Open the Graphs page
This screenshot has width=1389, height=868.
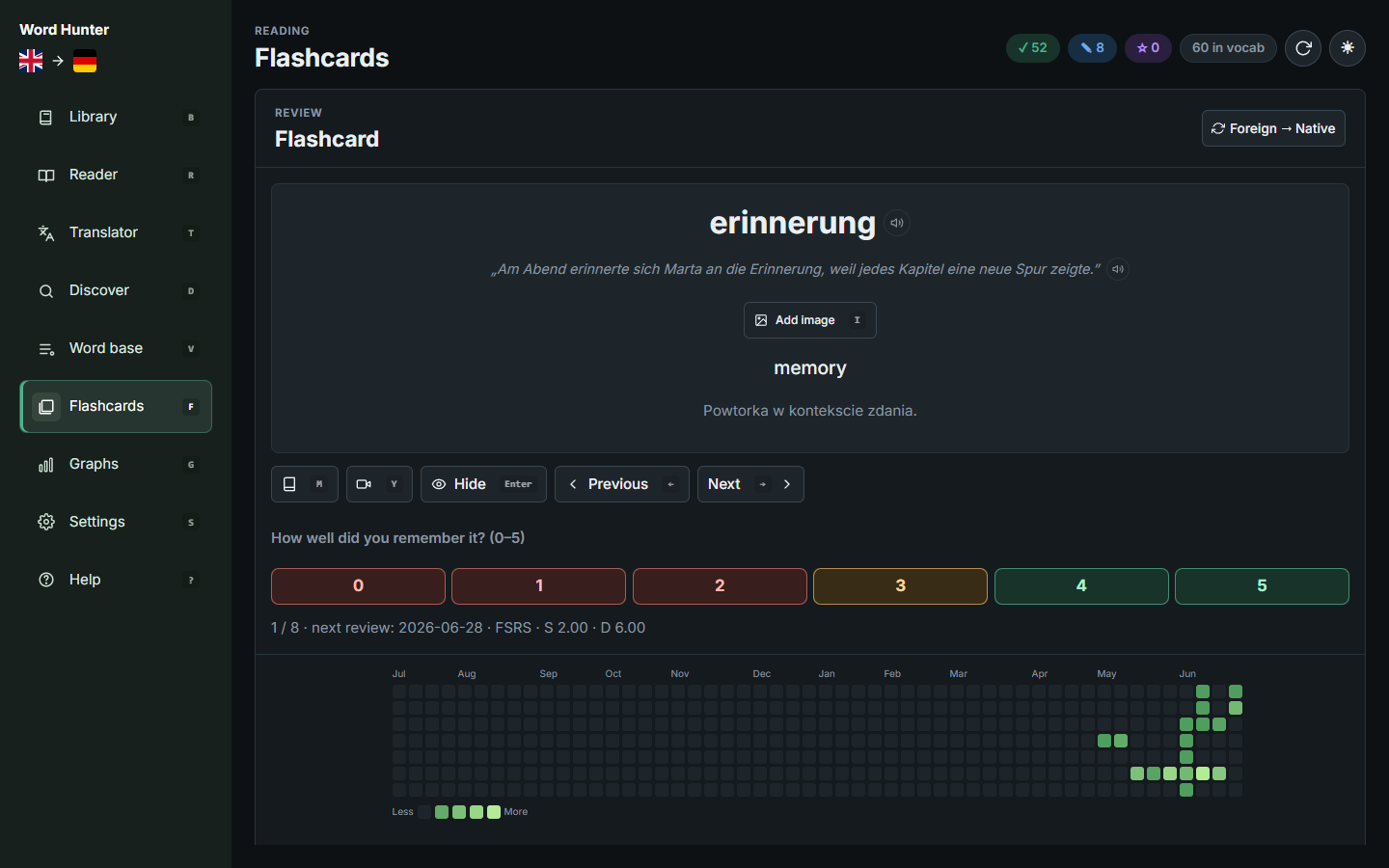pos(116,464)
